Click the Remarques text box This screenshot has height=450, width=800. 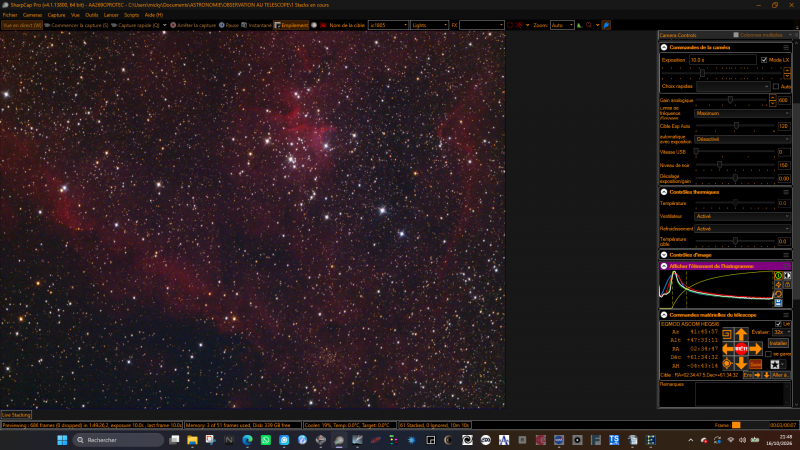click(x=742, y=394)
